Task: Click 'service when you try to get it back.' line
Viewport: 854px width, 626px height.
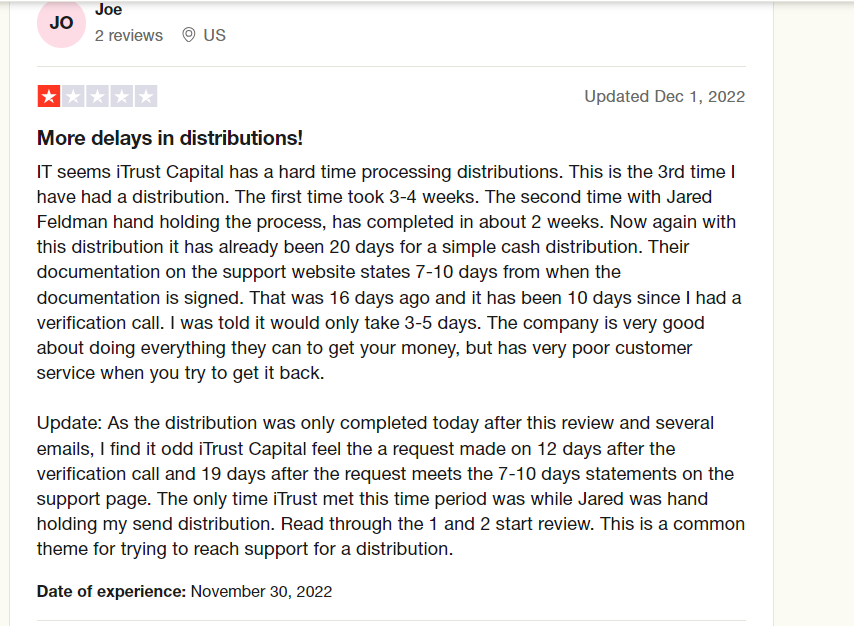Action: pos(180,373)
